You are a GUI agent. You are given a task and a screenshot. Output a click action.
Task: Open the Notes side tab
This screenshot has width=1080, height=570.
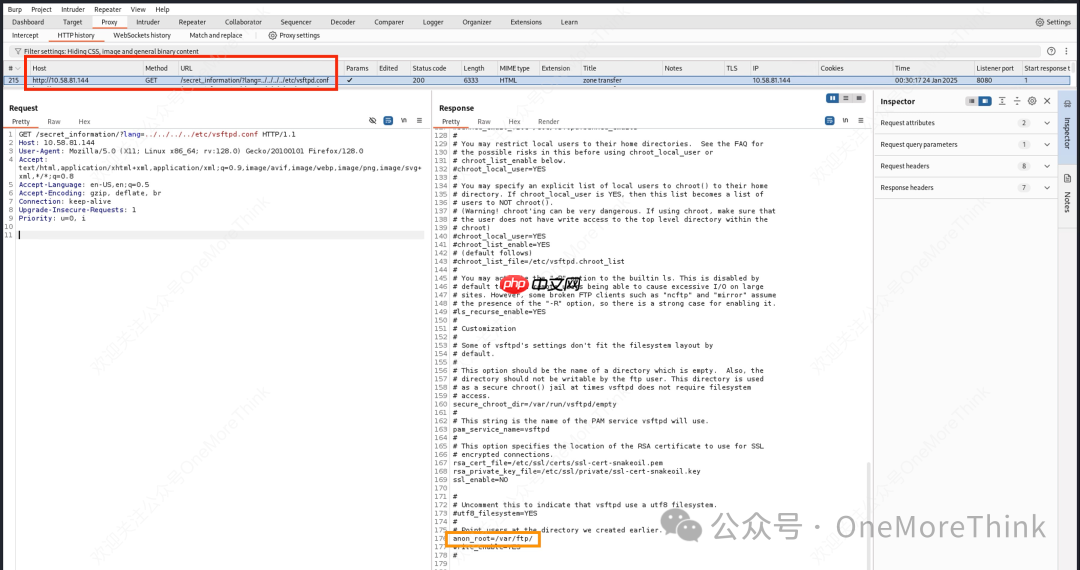(x=1068, y=194)
